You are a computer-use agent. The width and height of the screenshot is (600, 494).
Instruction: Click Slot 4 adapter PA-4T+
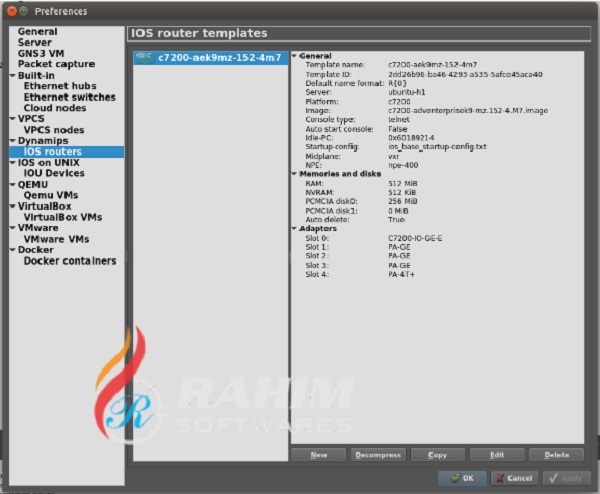[x=401, y=274]
